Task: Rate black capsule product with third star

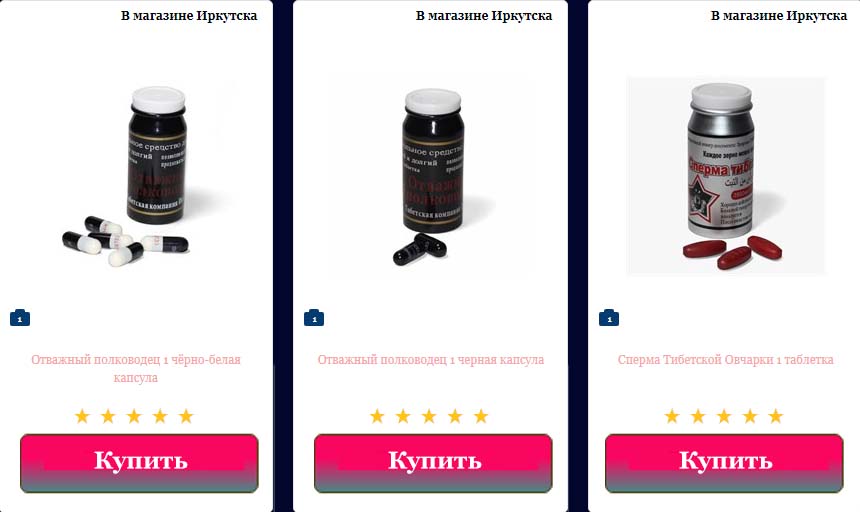Action: (429, 416)
